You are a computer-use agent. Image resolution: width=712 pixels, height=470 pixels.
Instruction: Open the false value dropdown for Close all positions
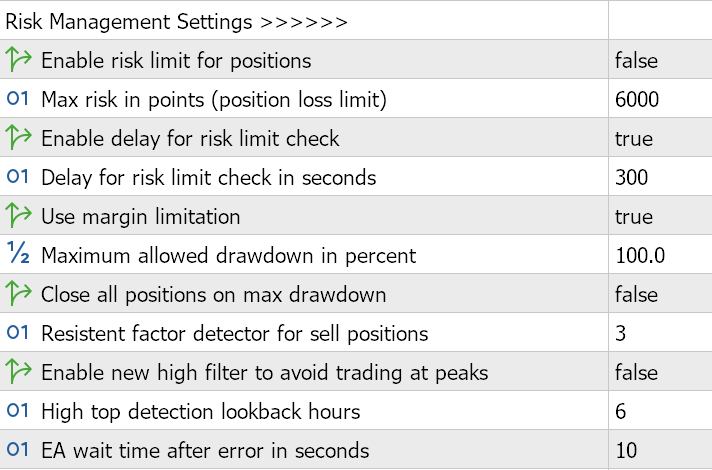coord(637,294)
